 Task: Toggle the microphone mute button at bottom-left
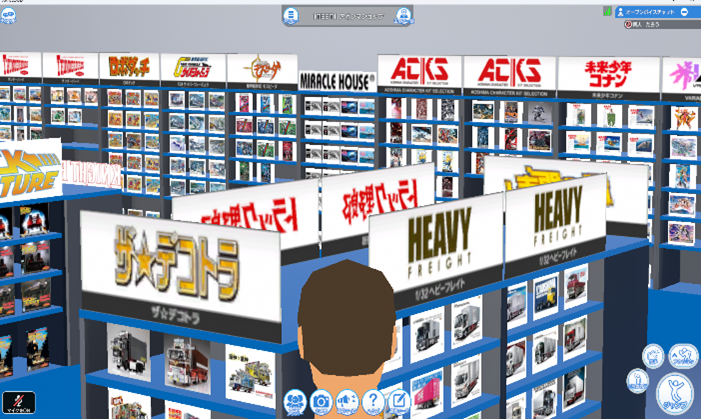pos(18,402)
